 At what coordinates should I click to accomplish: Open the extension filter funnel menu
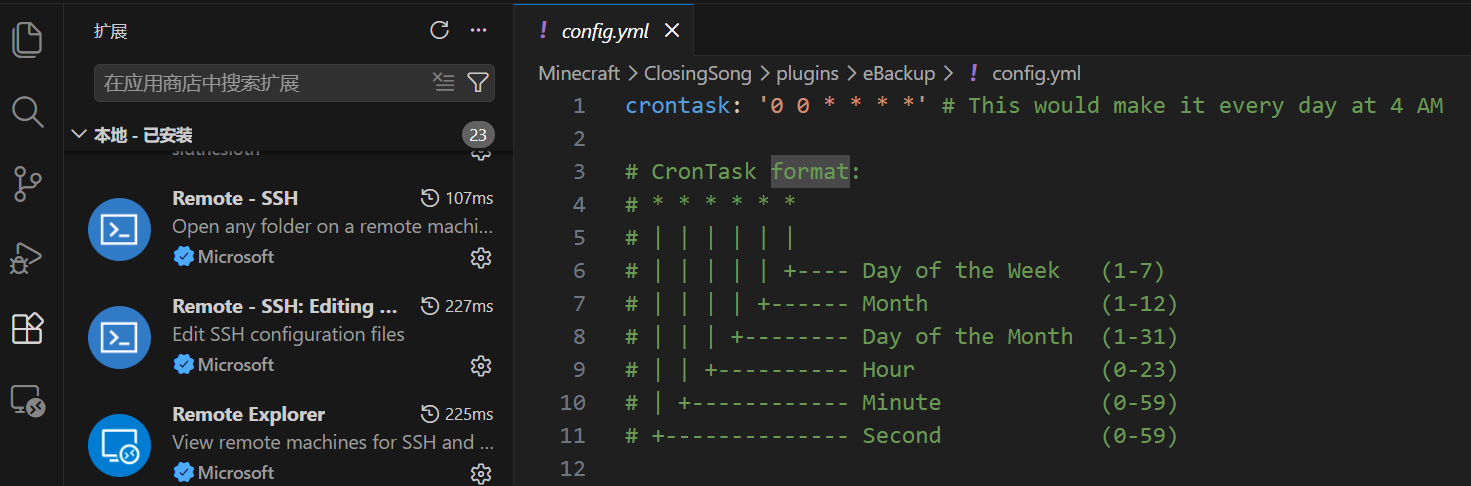coord(478,82)
